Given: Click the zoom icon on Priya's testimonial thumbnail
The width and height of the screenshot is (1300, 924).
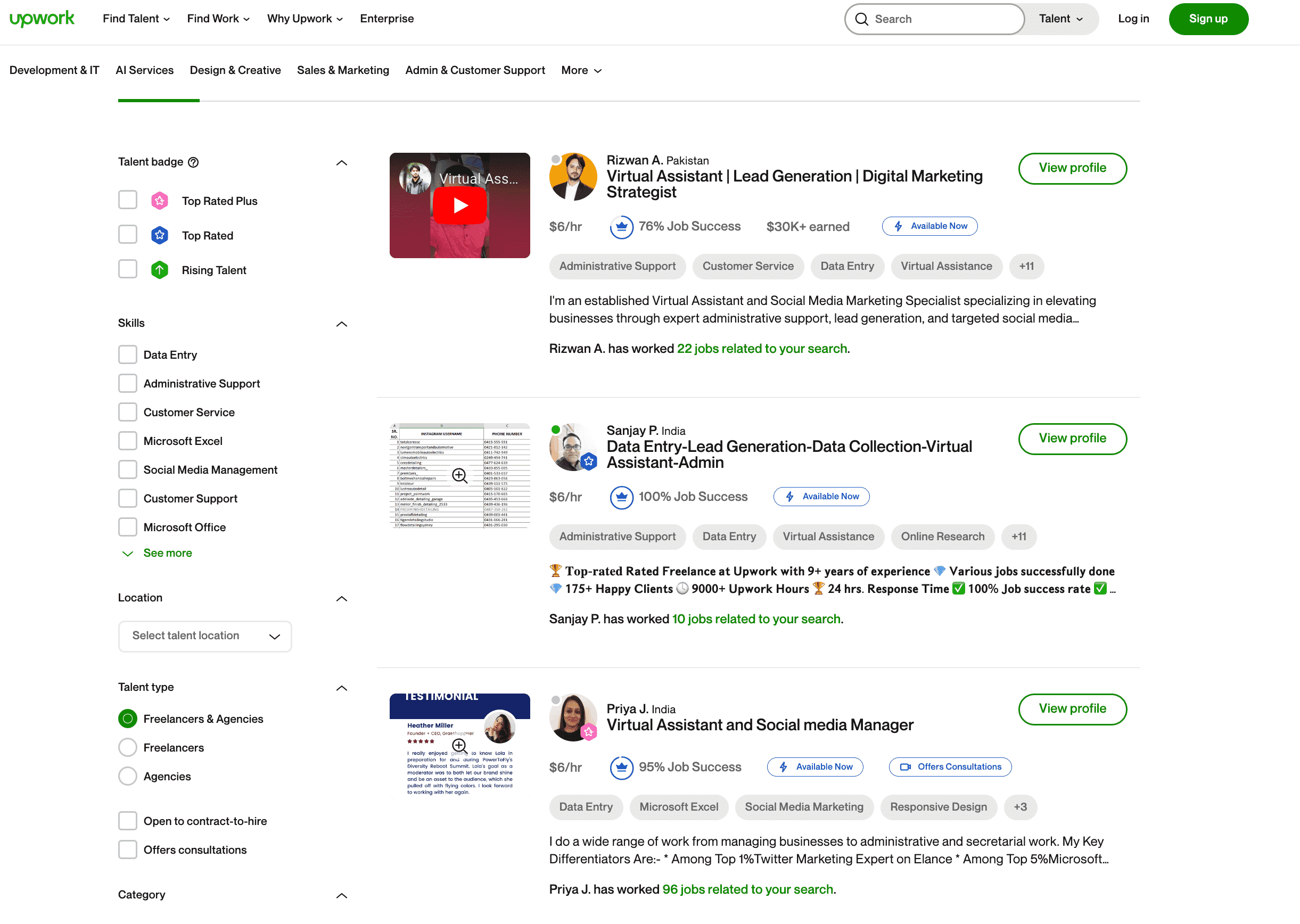Looking at the screenshot, I should [460, 746].
